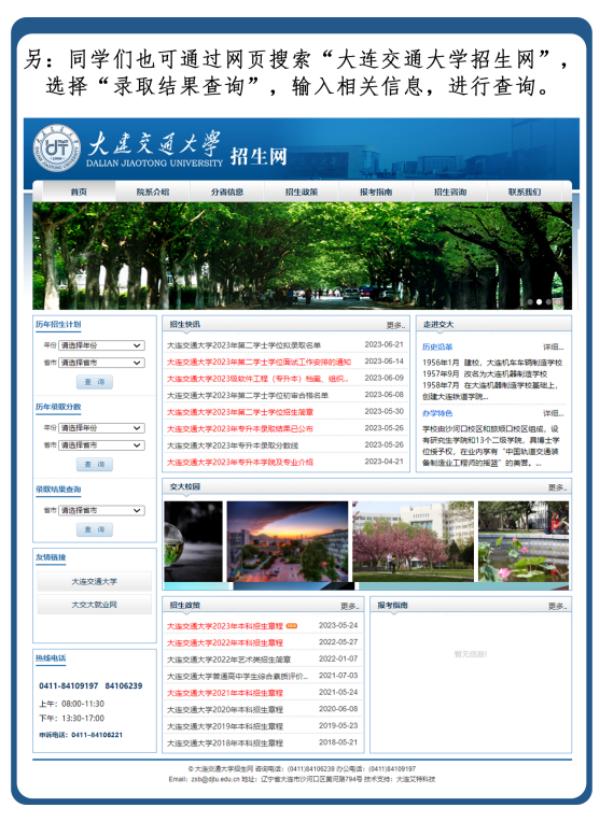The width and height of the screenshot is (600, 822).
Task: Click the lotus pond campus thumbnail
Action: 523,542
